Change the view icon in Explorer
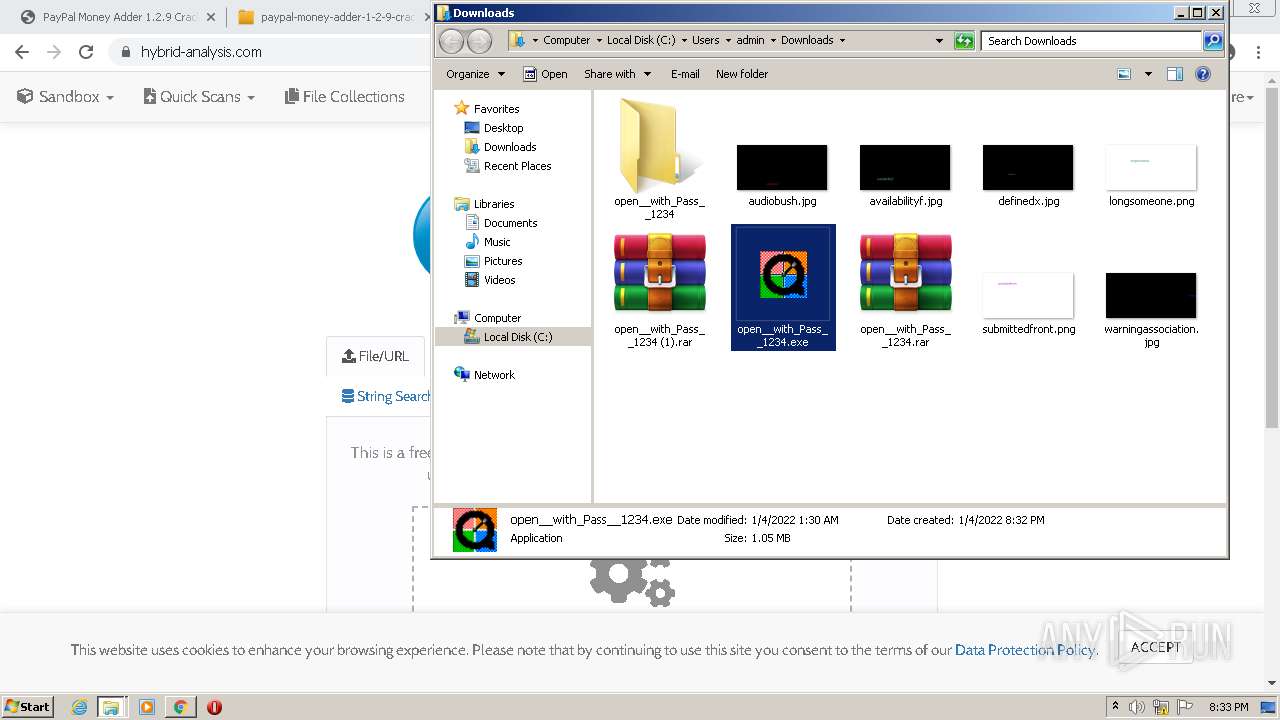Screen dimensions: 1280x720 tap(1125, 74)
